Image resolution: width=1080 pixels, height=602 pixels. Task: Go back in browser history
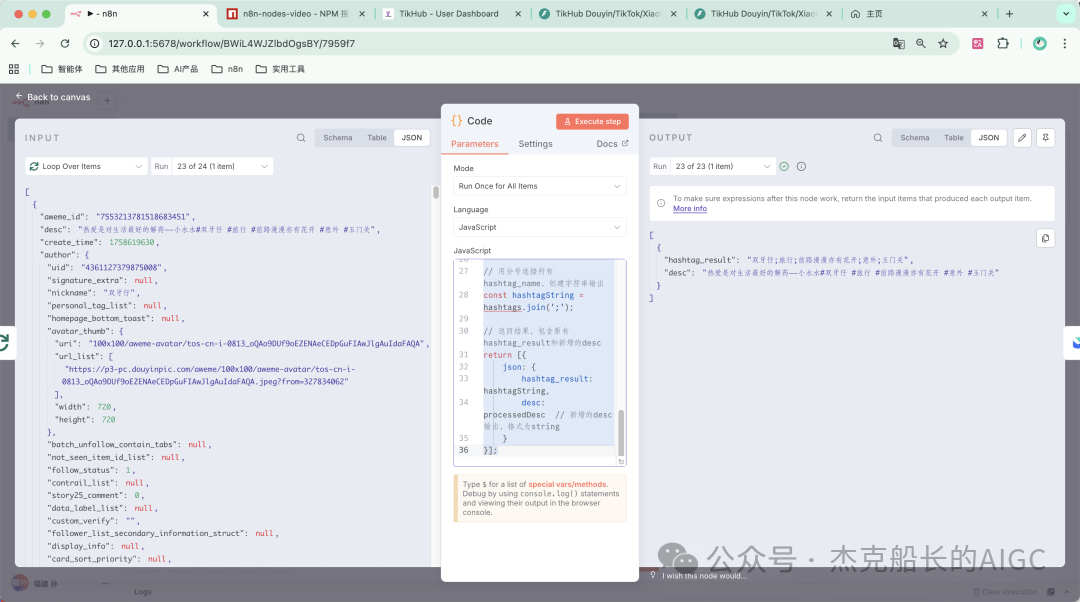point(15,43)
